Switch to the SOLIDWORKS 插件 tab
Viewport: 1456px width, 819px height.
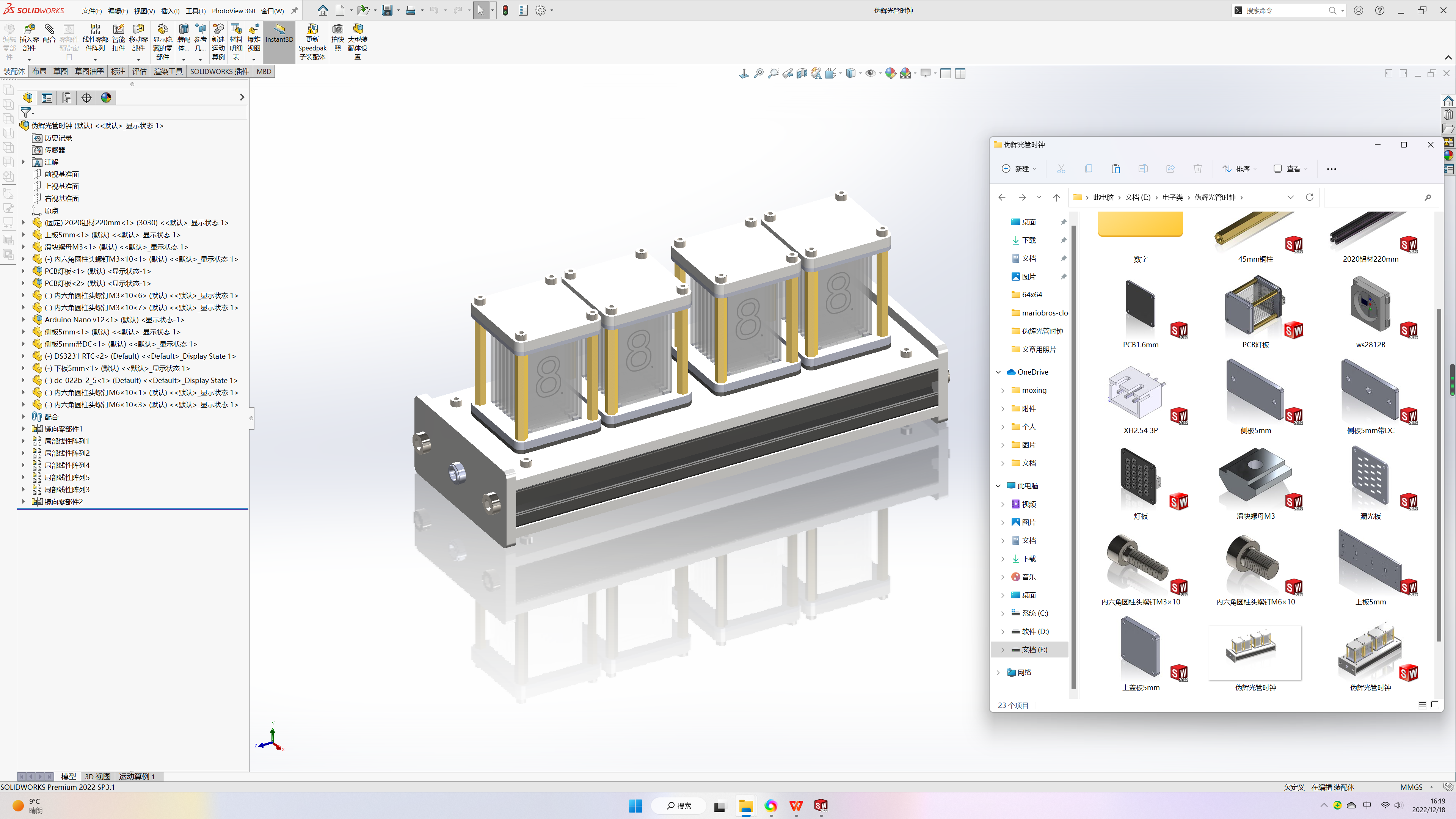(x=219, y=71)
